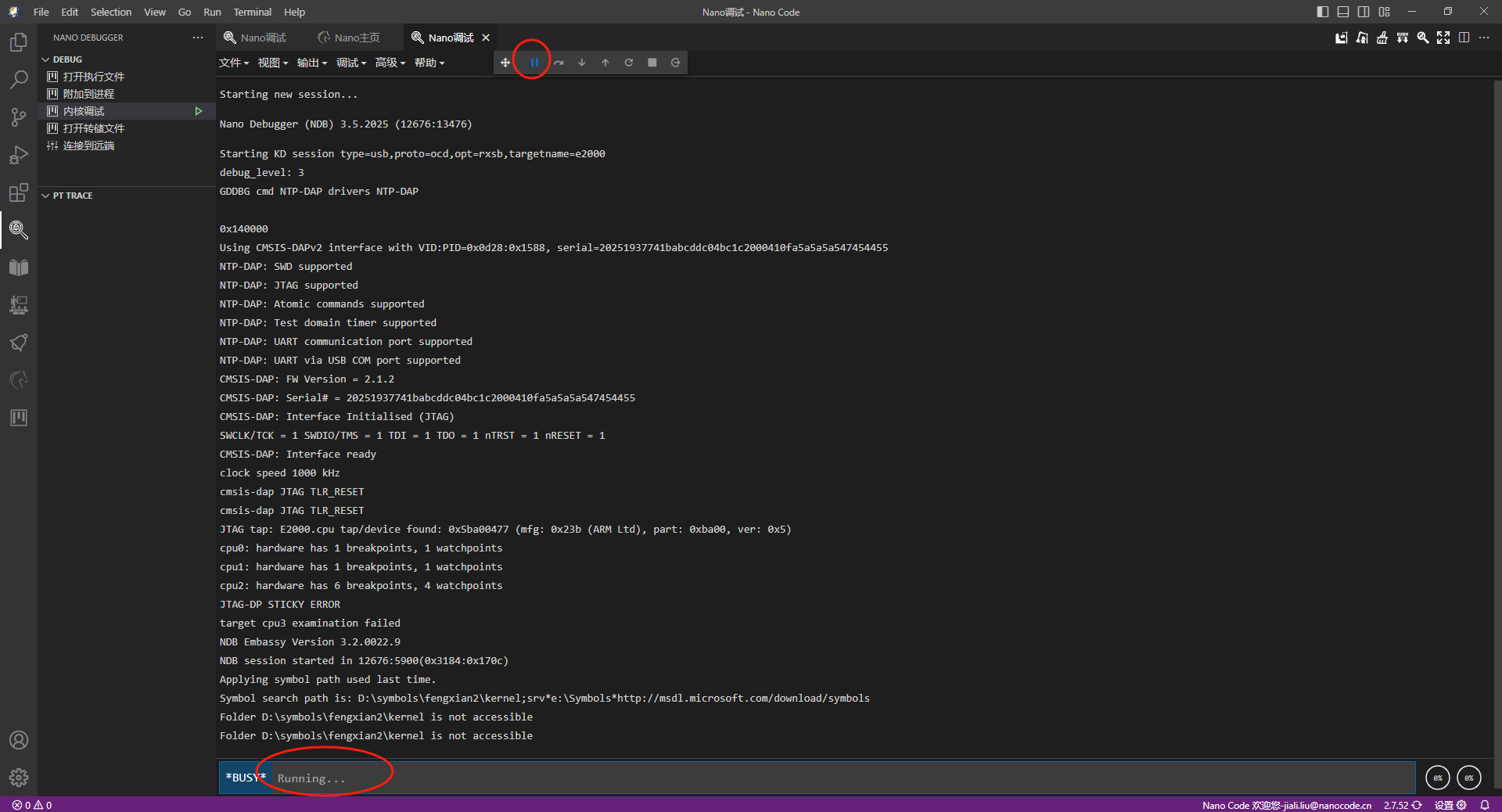Image resolution: width=1502 pixels, height=812 pixels.
Task: Stop the debugging session
Action: tap(652, 63)
